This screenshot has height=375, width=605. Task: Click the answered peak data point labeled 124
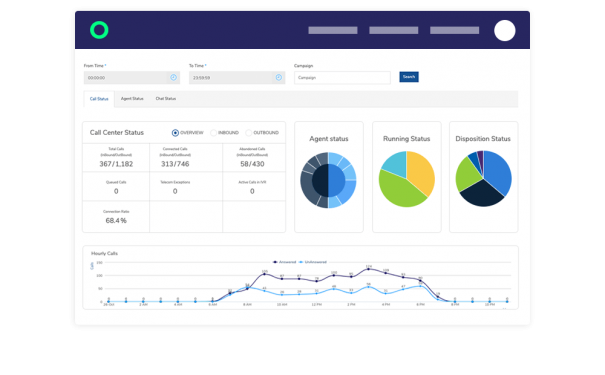368,269
